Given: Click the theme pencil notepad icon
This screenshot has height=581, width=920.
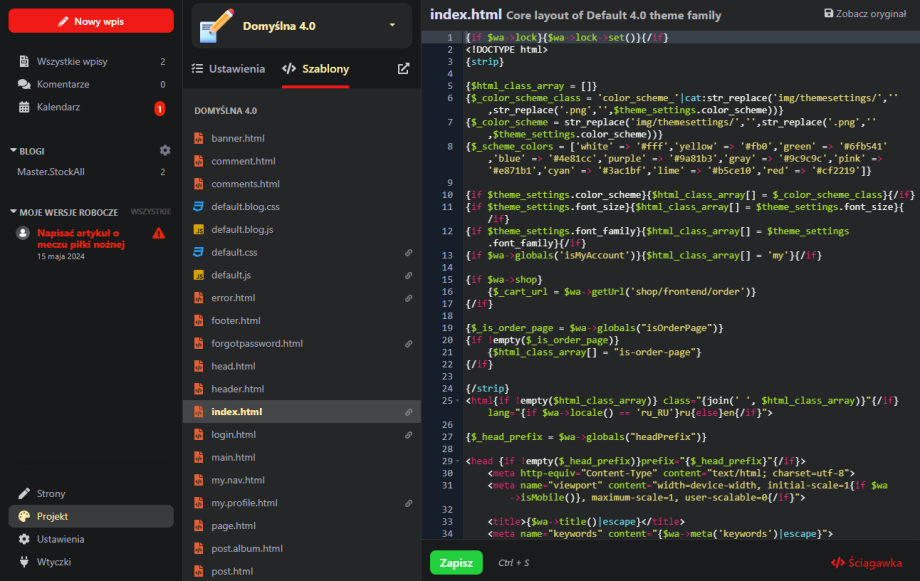Looking at the screenshot, I should click(217, 25).
